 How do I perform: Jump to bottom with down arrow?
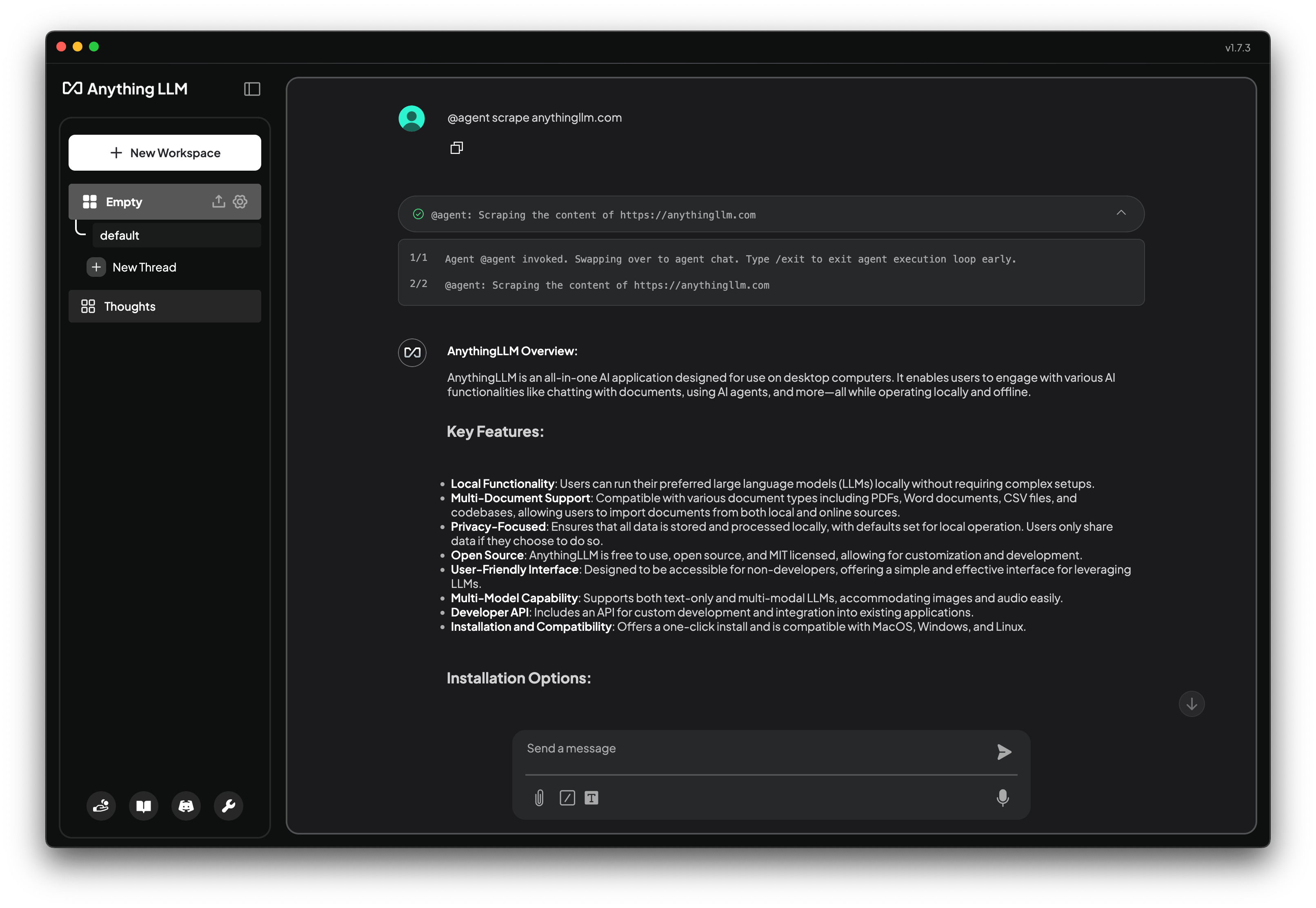coord(1192,704)
